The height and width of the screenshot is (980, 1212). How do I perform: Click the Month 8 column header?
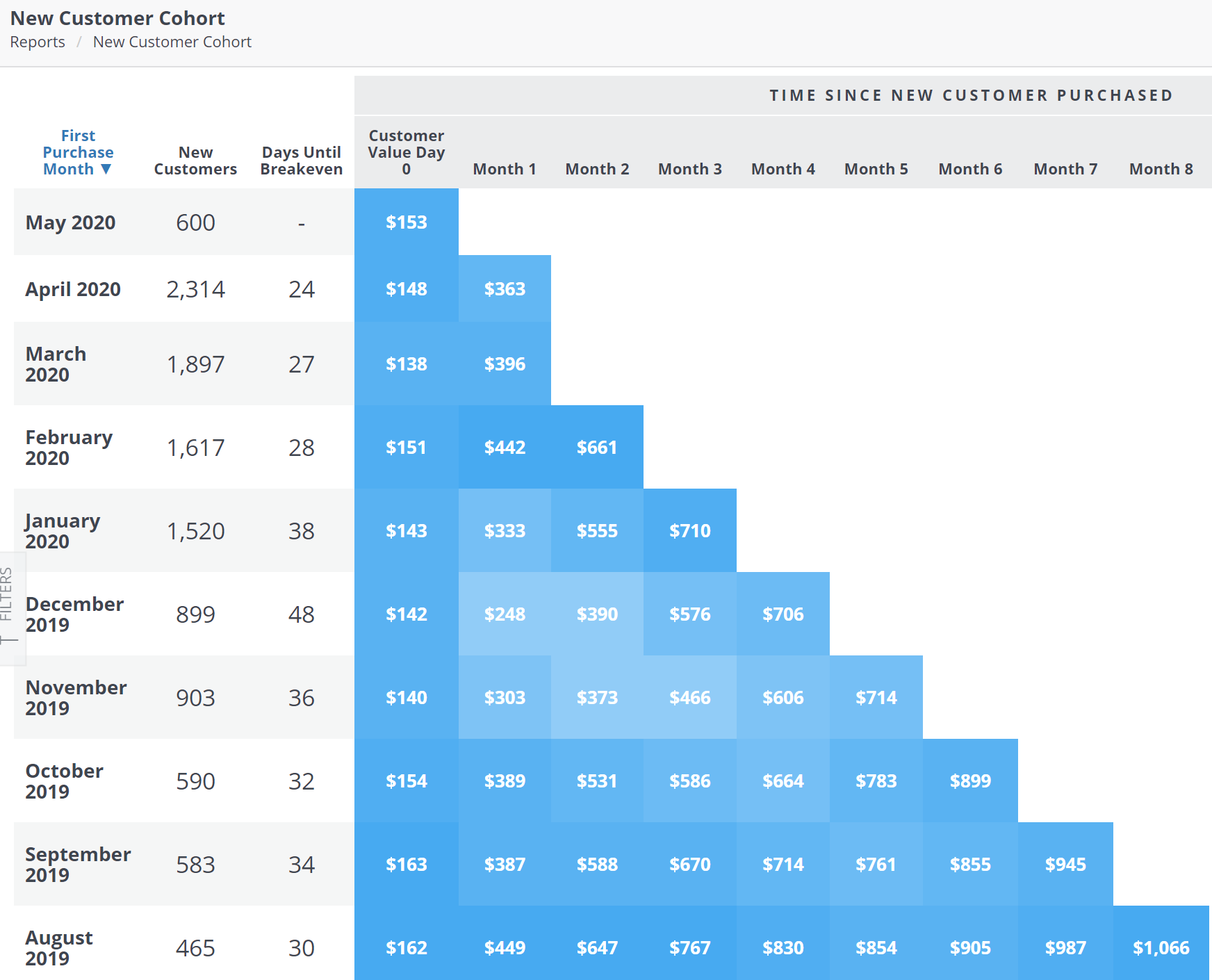tap(1161, 169)
